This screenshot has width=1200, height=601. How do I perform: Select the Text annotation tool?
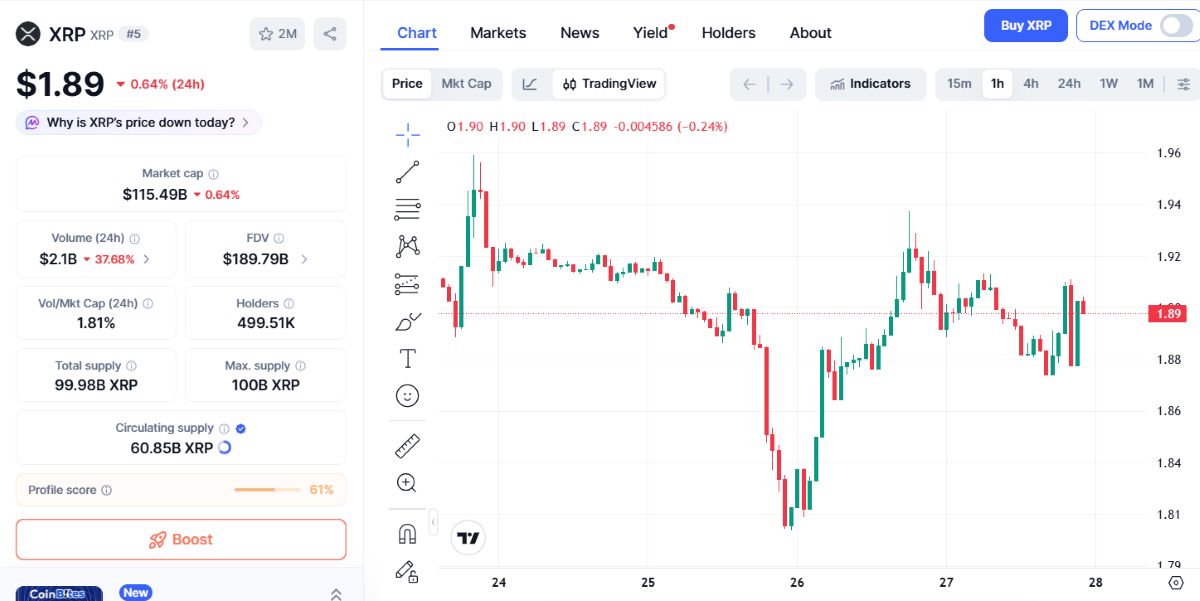point(407,357)
